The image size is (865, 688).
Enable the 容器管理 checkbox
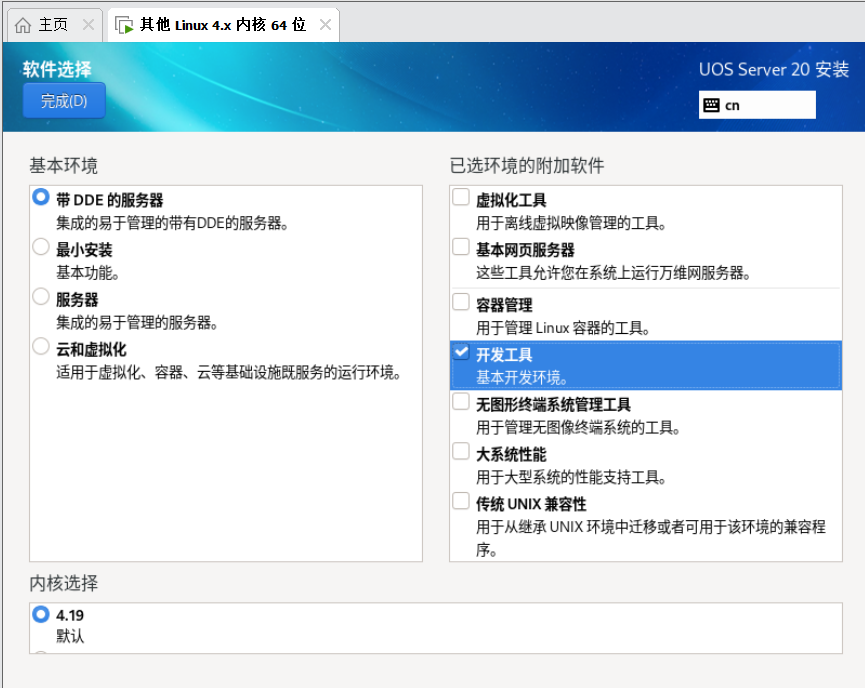(x=461, y=302)
